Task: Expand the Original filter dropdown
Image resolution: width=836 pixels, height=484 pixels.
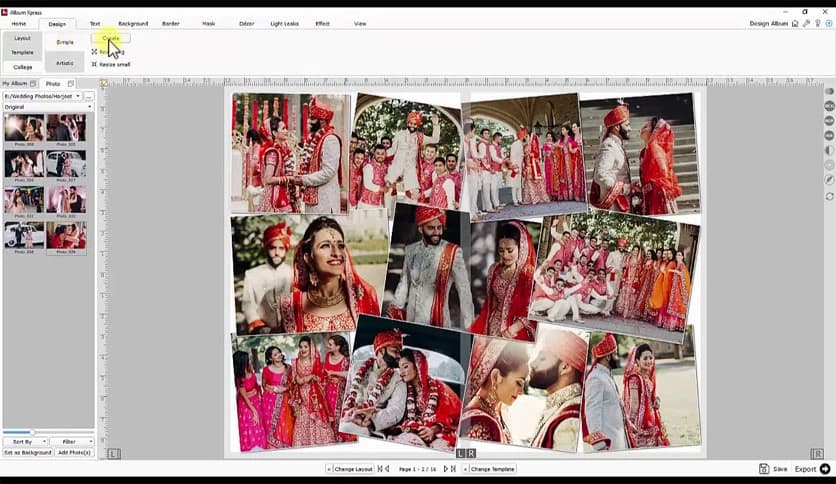Action: (88, 106)
